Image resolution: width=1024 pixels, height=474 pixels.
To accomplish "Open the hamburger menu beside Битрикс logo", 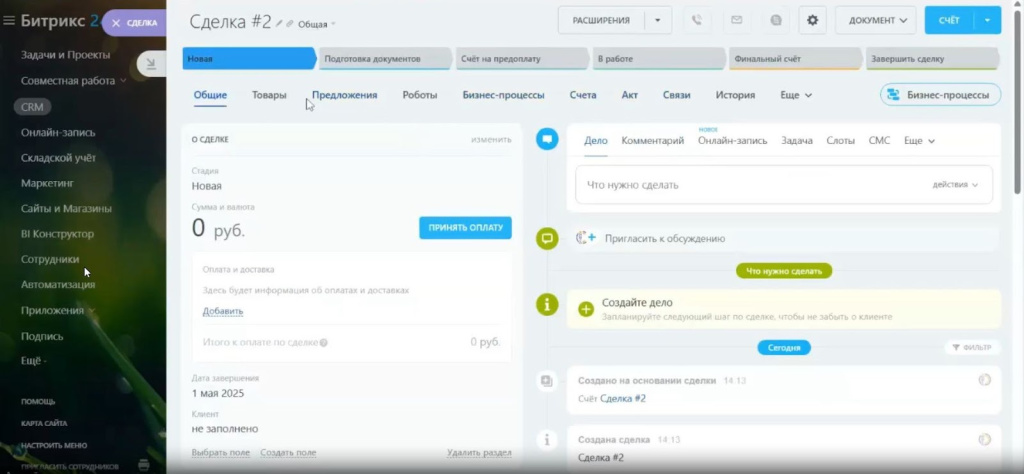I will point(9,21).
